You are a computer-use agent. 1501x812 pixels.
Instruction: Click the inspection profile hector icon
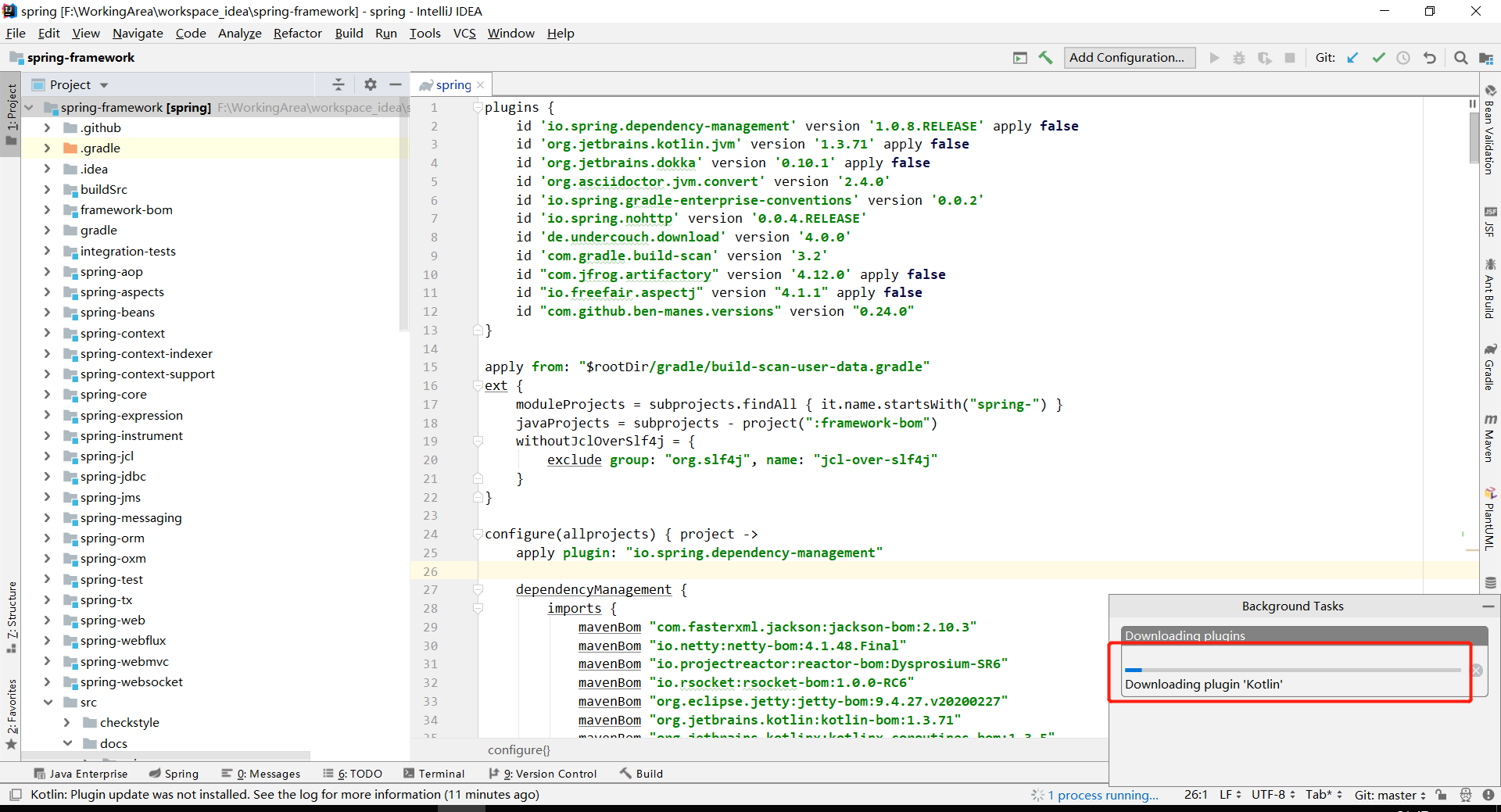coord(1465,795)
